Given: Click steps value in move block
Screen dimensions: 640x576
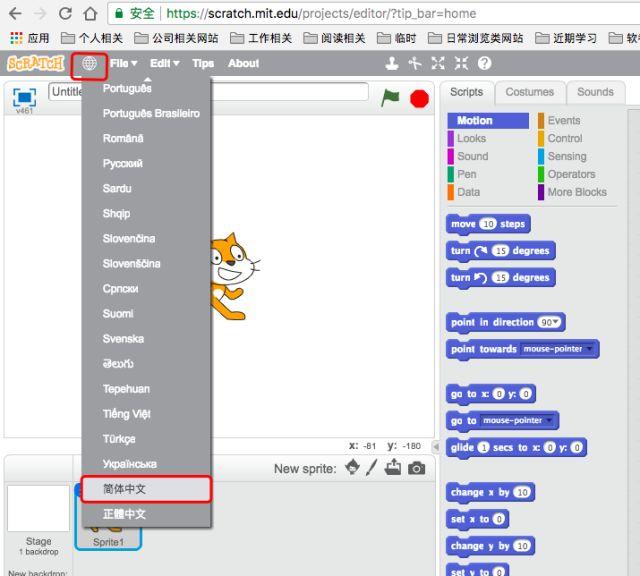Looking at the screenshot, I should click(x=488, y=224).
